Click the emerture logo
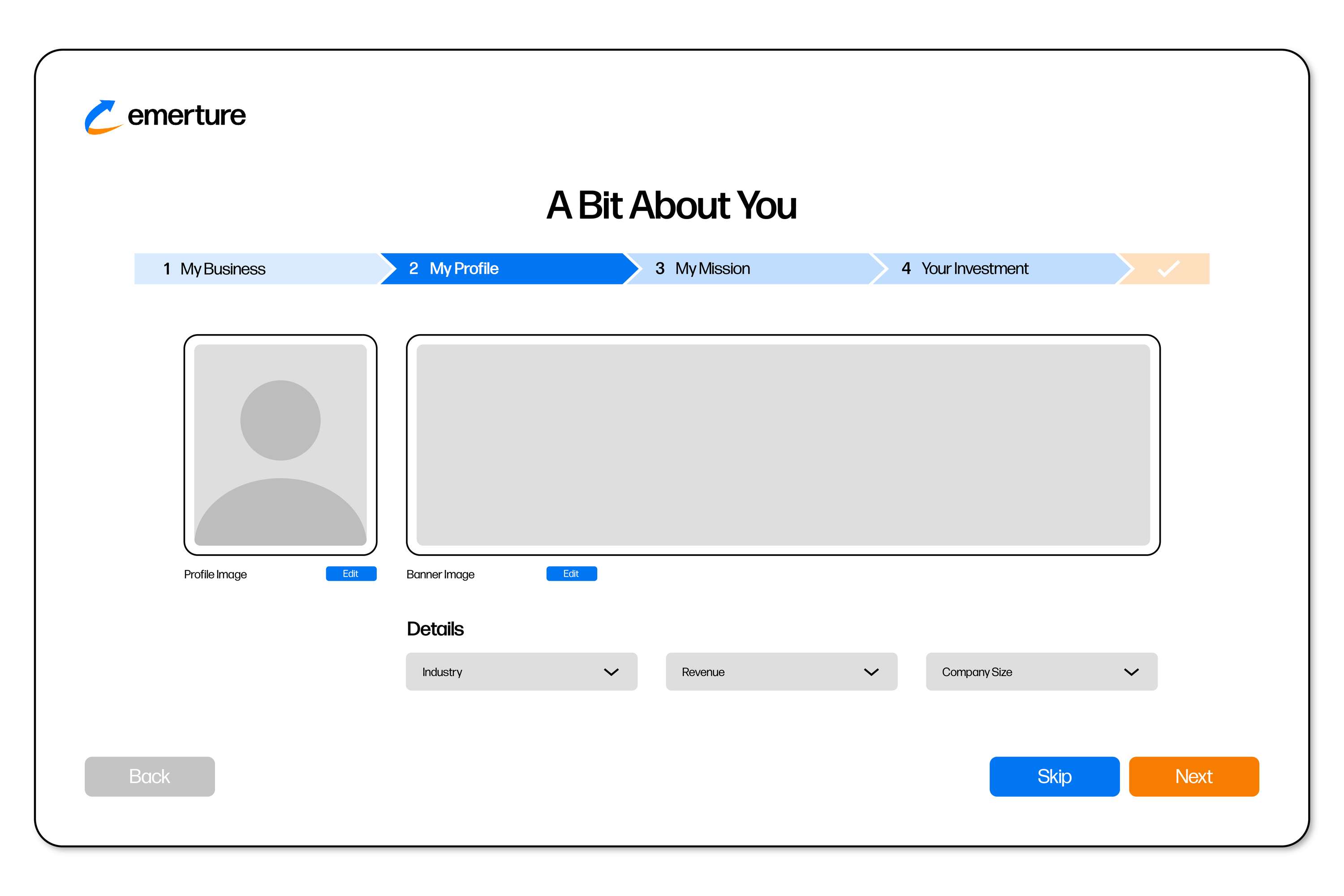The width and height of the screenshot is (1344, 896). [x=165, y=116]
